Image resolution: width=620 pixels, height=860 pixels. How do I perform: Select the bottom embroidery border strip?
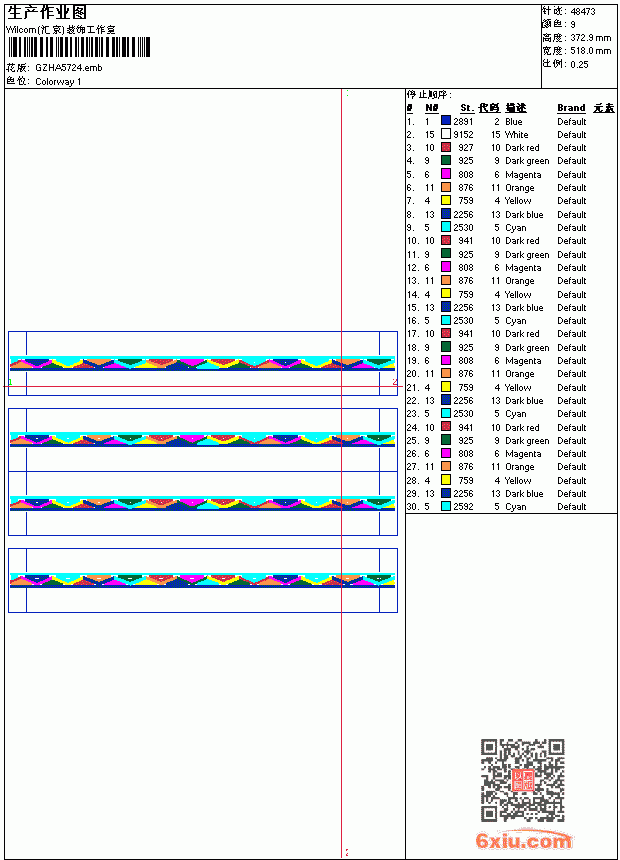tap(202, 580)
